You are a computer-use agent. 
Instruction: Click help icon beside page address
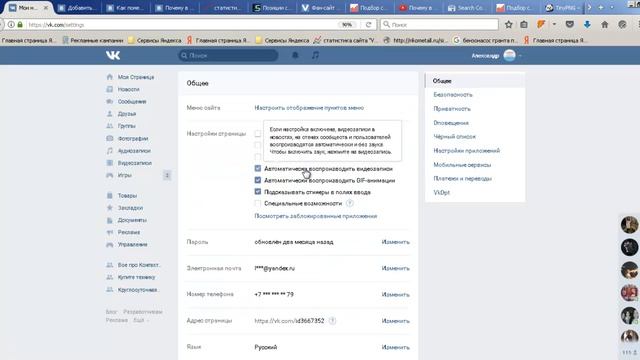pos(332,321)
